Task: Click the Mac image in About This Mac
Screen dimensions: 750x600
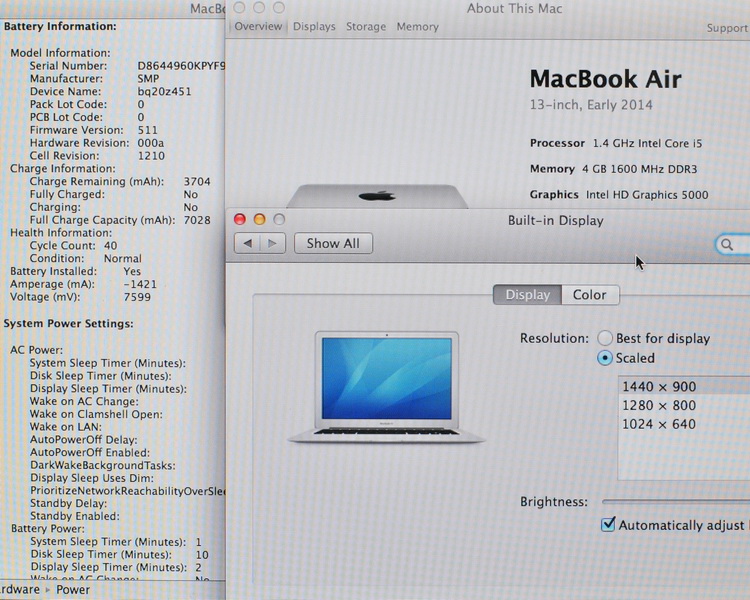Action: (x=377, y=196)
